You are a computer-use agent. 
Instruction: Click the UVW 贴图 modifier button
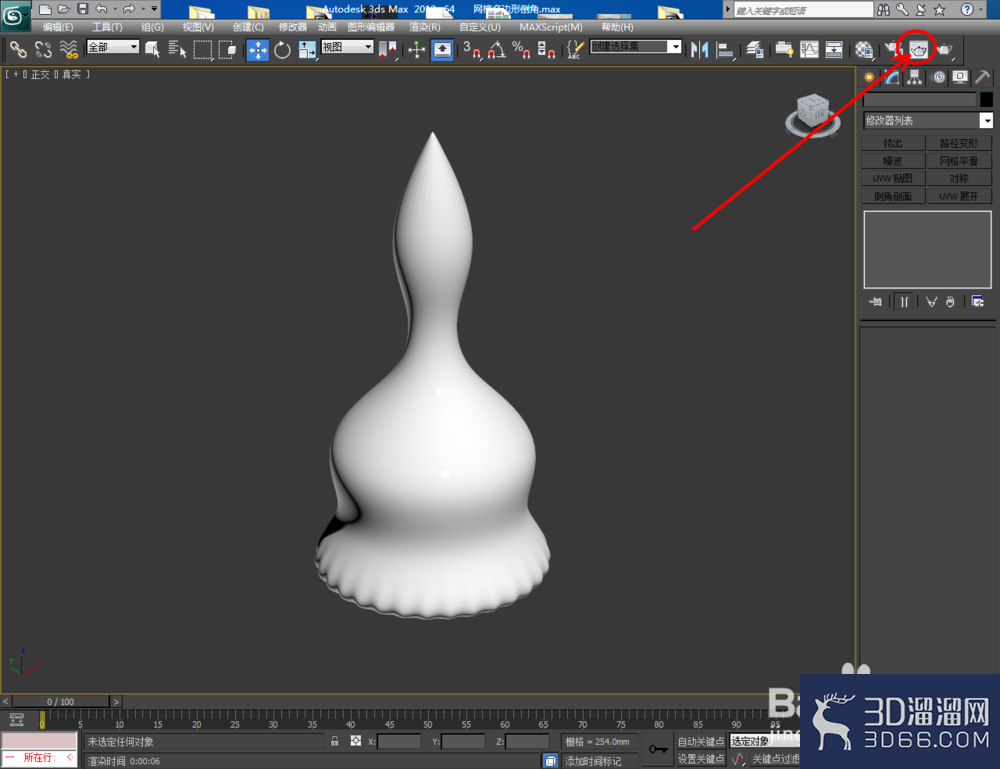click(893, 179)
